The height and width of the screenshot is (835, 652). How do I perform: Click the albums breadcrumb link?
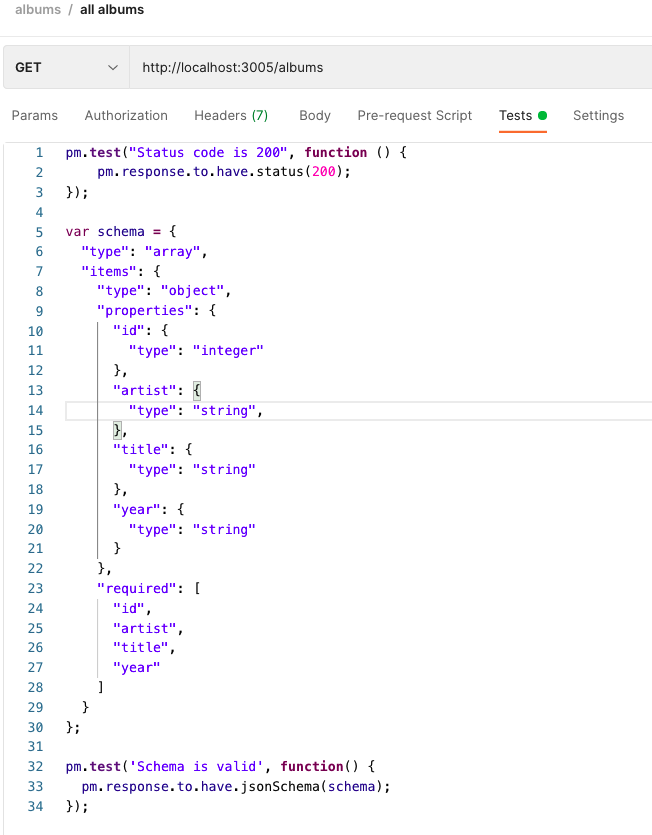click(x=38, y=10)
